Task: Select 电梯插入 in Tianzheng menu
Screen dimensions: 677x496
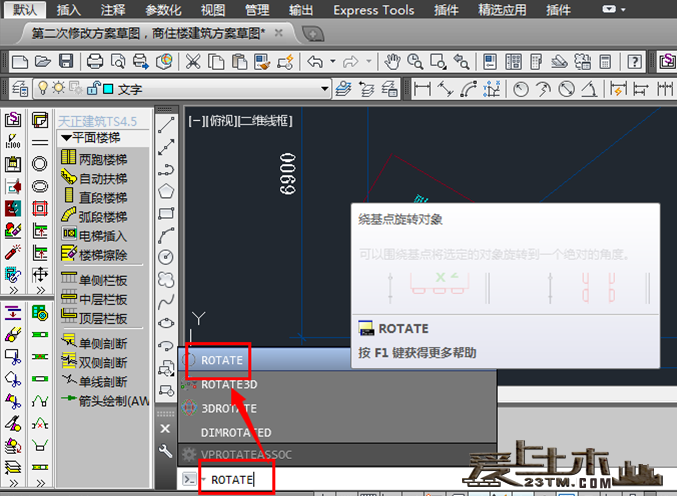Action: 94,234
